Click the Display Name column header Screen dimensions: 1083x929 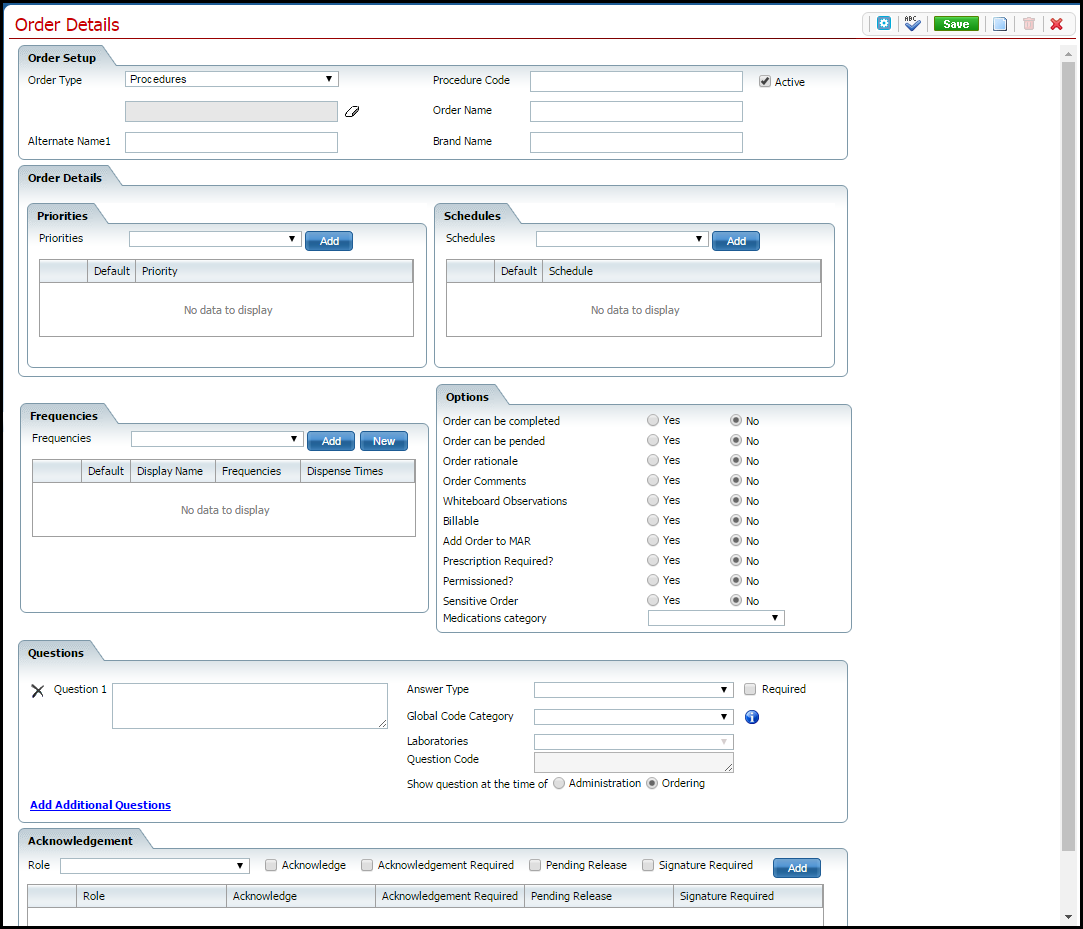(173, 471)
